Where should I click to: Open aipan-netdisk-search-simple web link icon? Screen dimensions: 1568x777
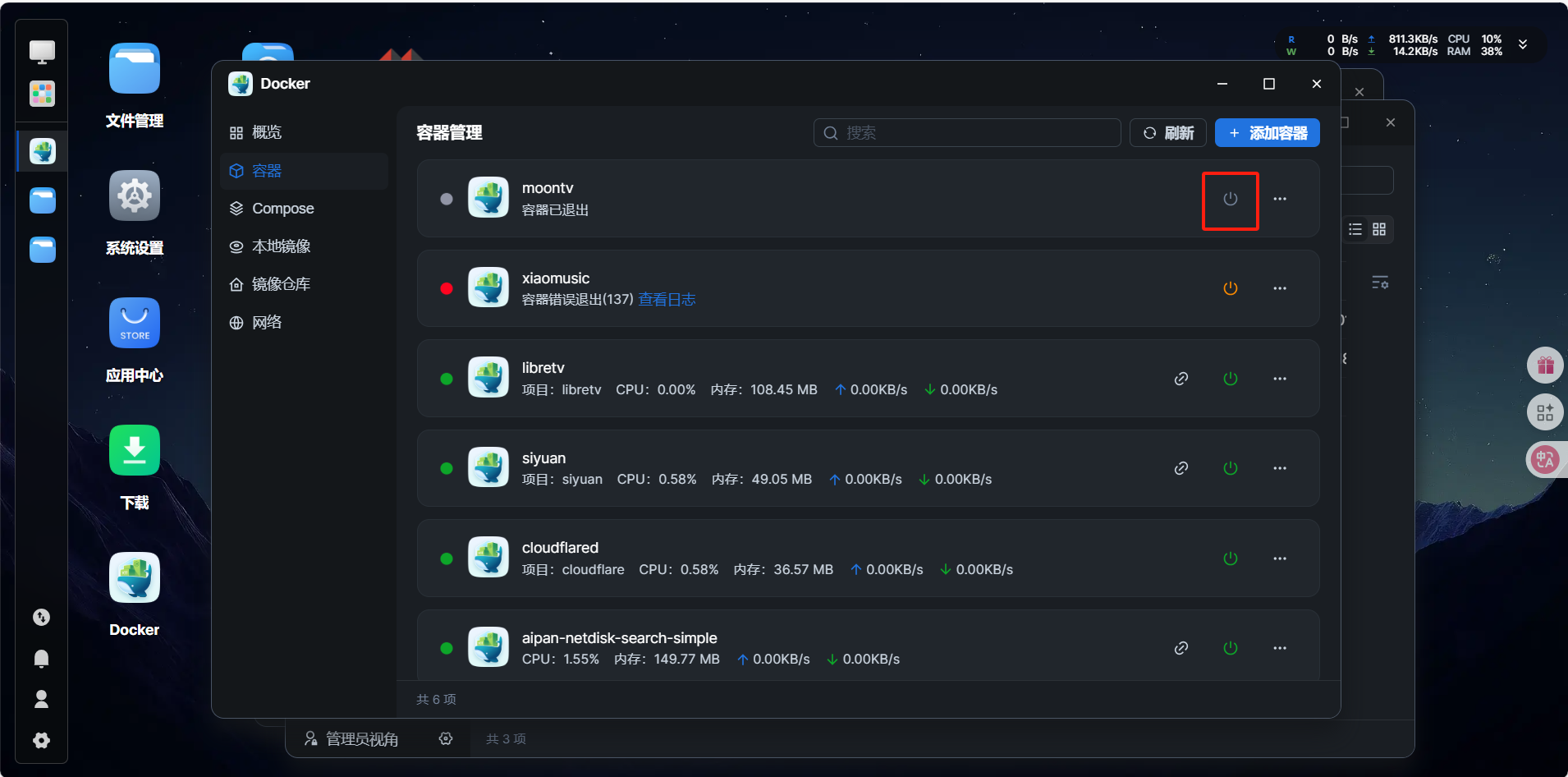[x=1181, y=648]
